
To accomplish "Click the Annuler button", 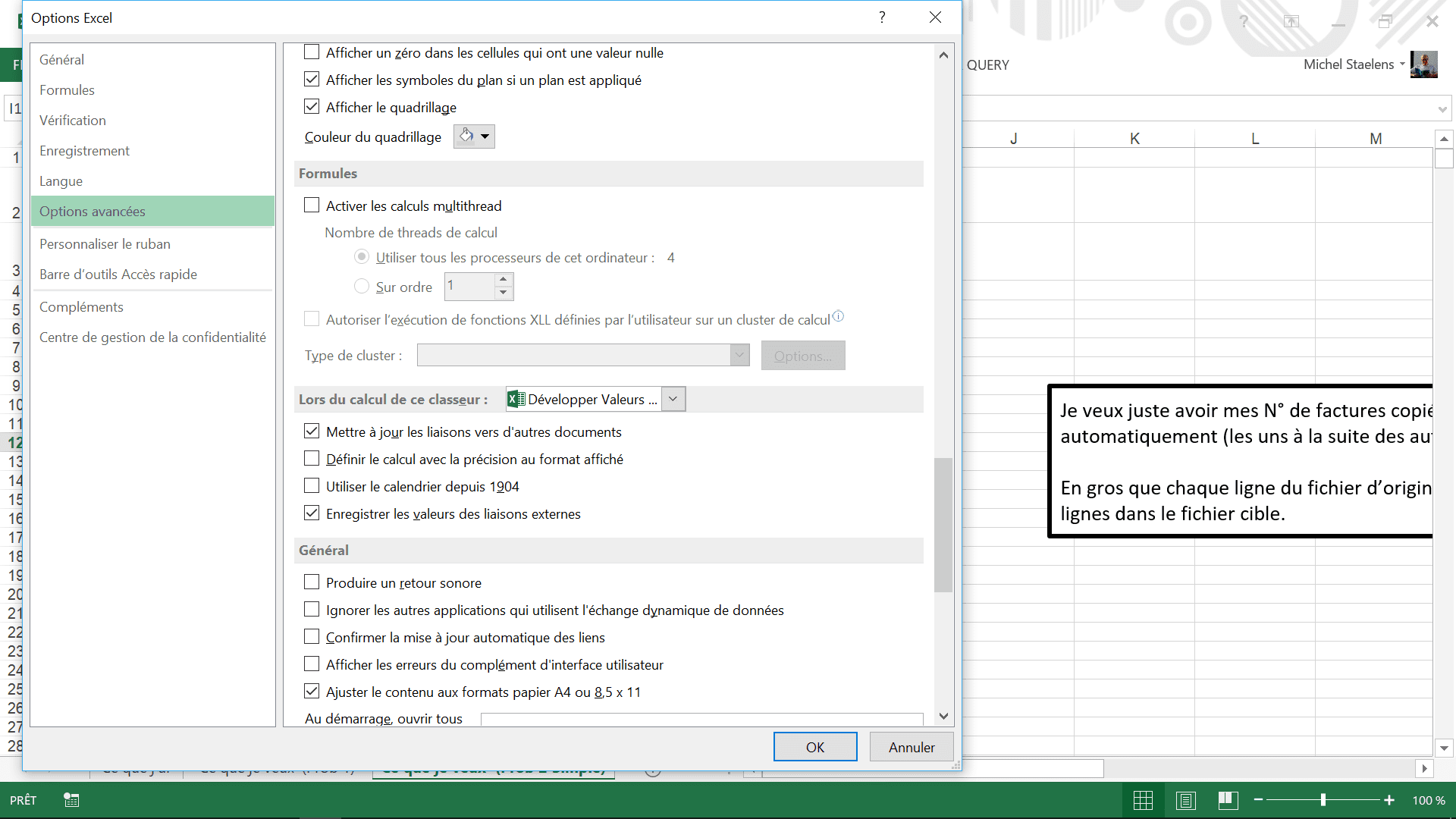I will tap(912, 747).
